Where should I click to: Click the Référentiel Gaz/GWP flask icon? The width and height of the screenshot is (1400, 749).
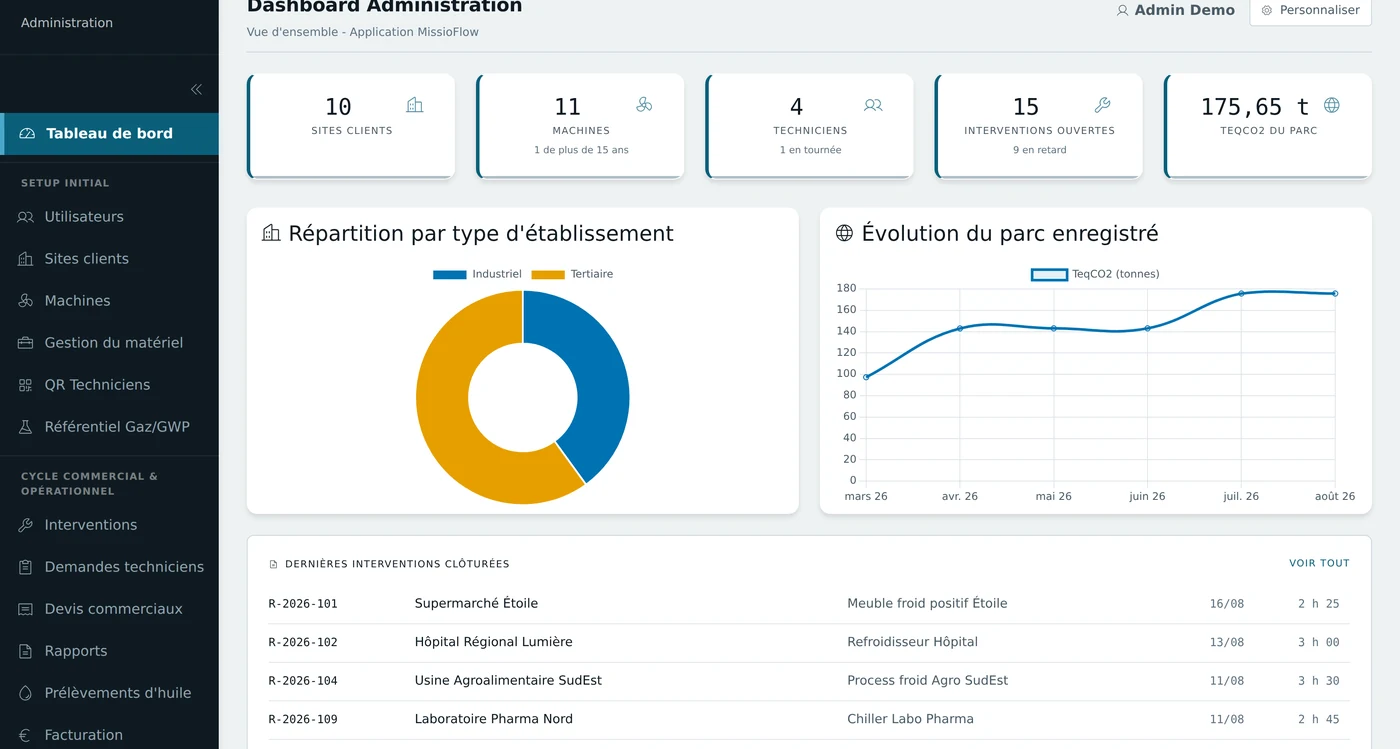point(26,427)
